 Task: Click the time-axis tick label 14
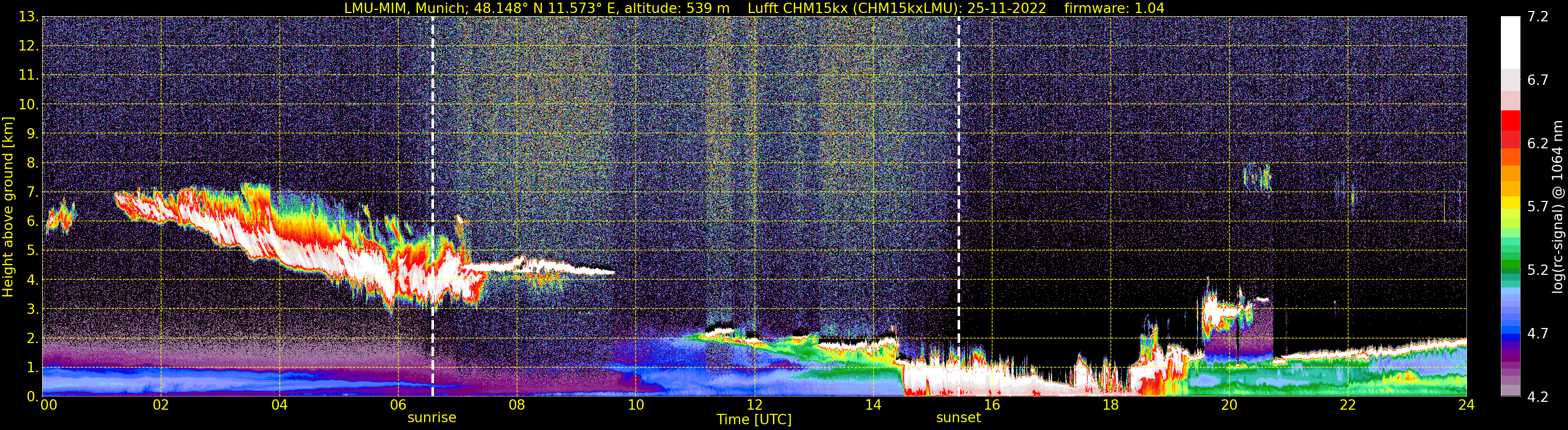point(873,405)
